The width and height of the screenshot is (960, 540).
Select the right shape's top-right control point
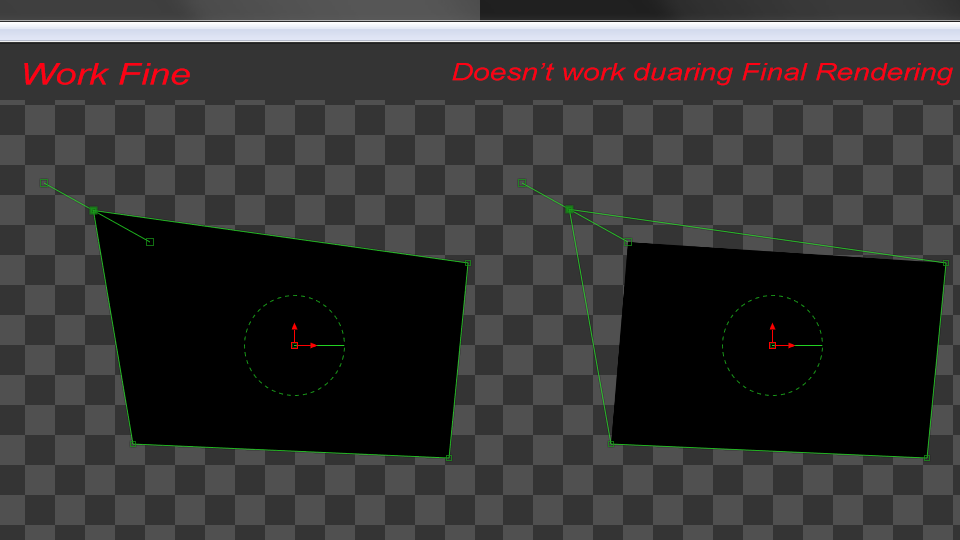(x=946, y=263)
